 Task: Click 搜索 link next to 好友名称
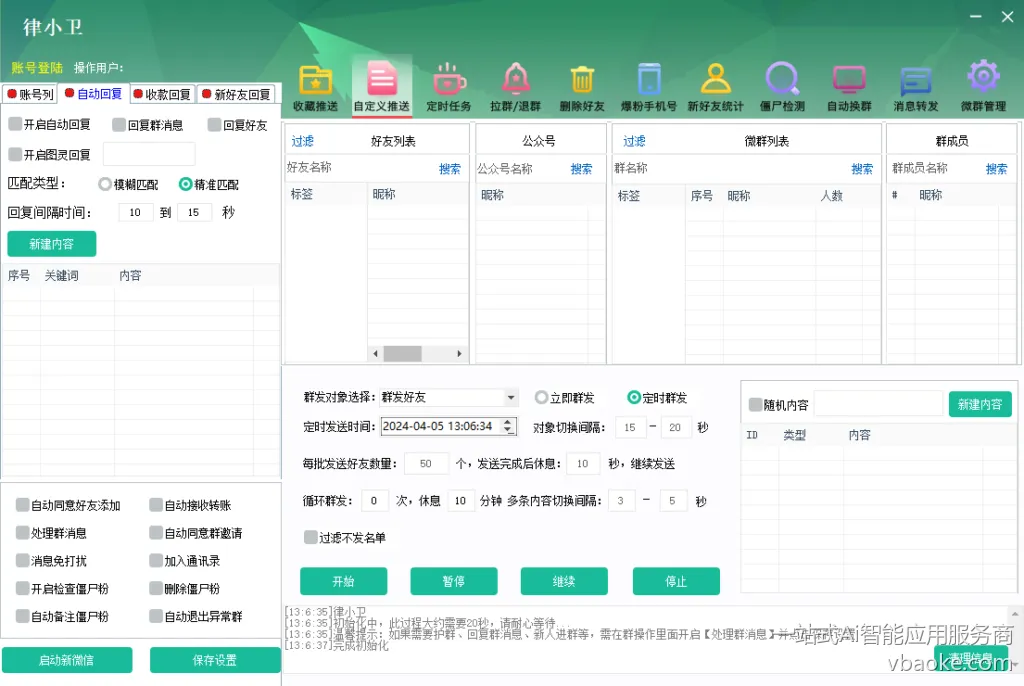click(449, 169)
